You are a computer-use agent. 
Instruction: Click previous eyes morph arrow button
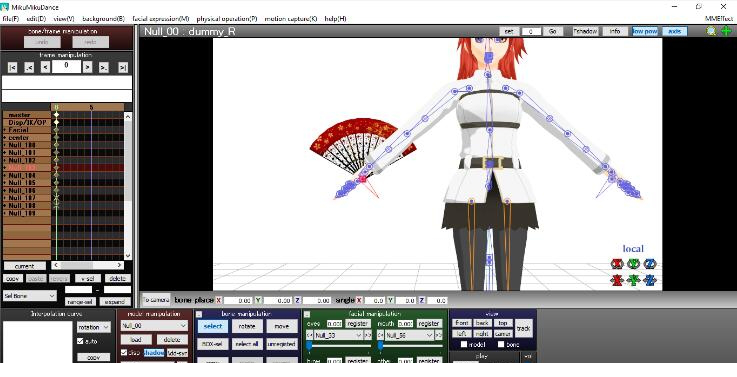point(309,335)
